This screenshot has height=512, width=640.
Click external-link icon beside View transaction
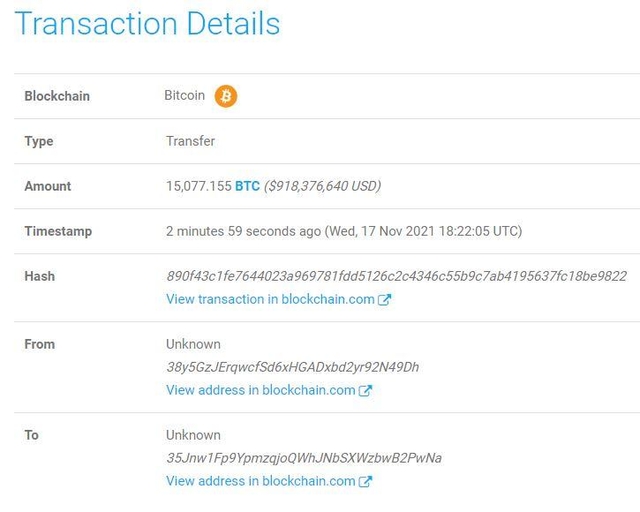(384, 300)
